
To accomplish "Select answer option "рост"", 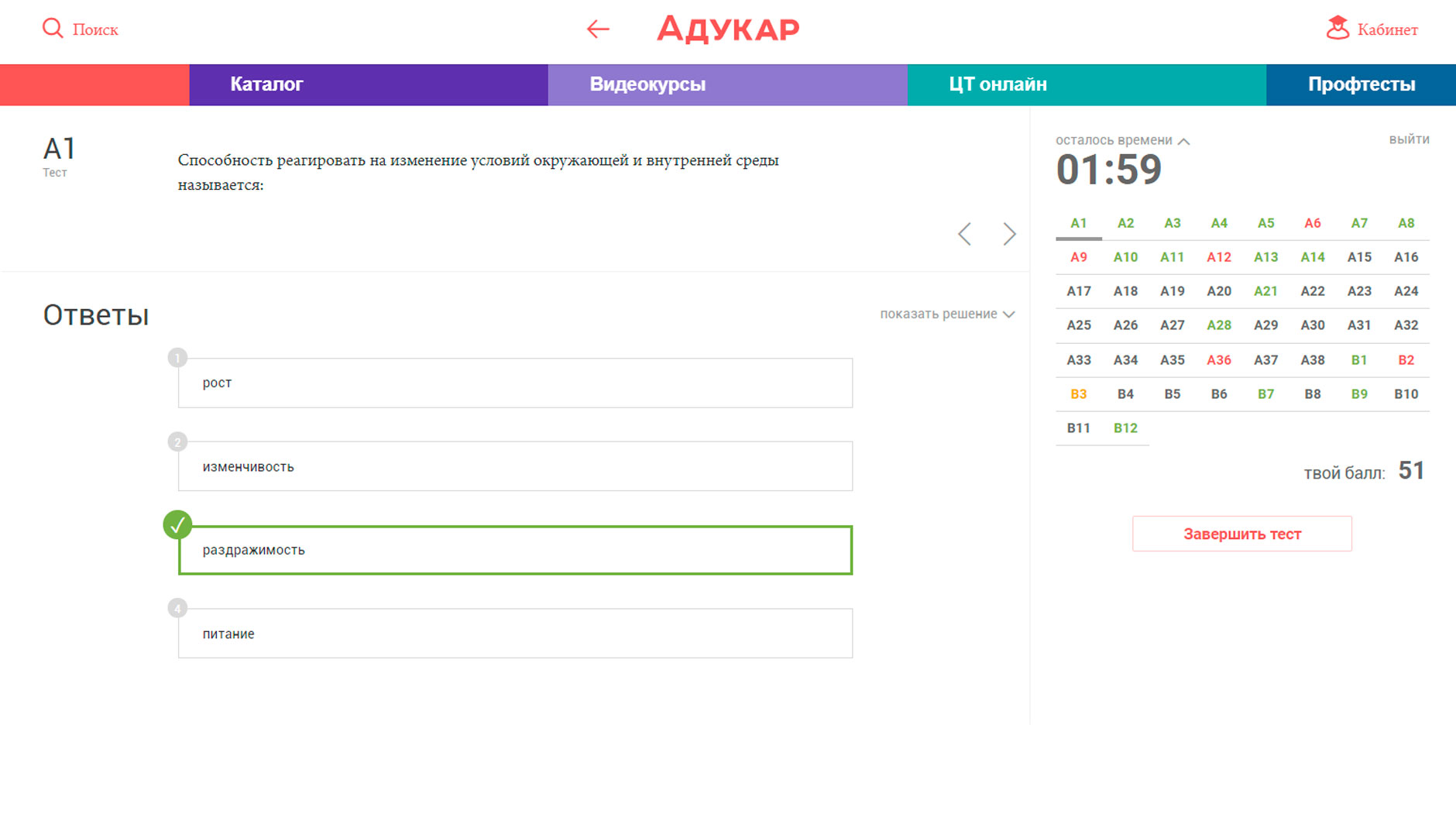I will (515, 383).
